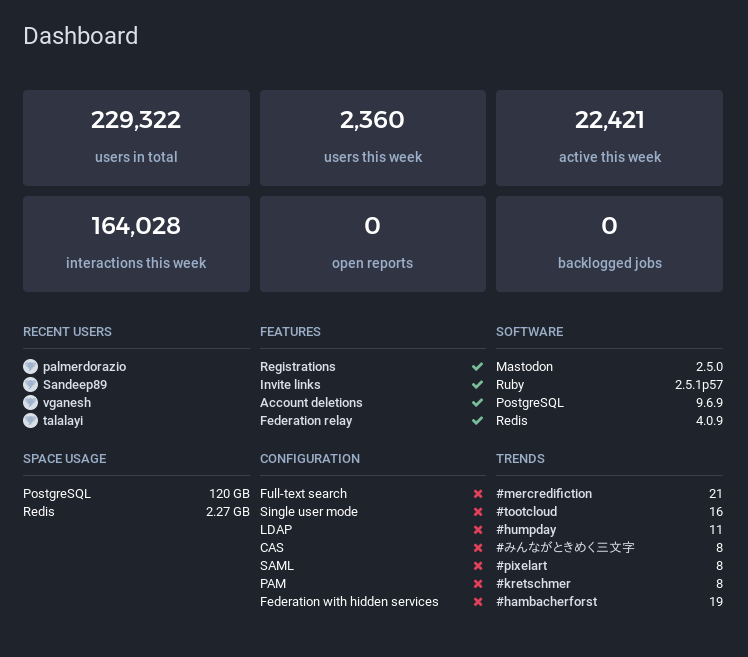Click the red cross beside Single user mode

[478, 512]
